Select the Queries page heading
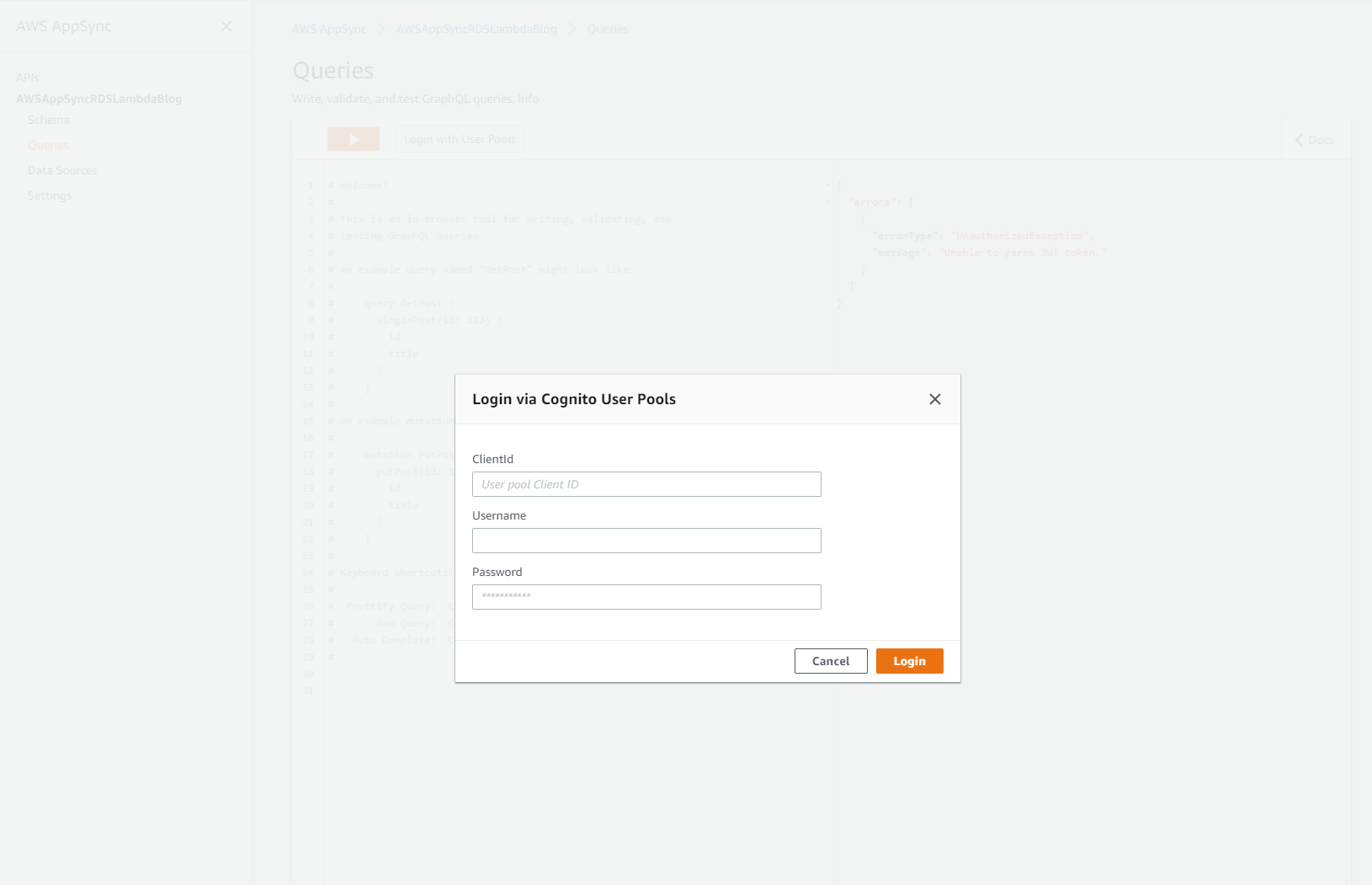The image size is (1372, 885). pyautogui.click(x=333, y=71)
